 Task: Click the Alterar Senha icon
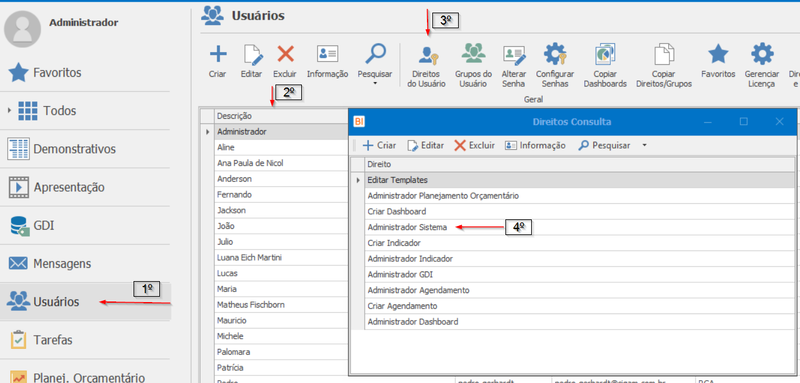[x=514, y=54]
